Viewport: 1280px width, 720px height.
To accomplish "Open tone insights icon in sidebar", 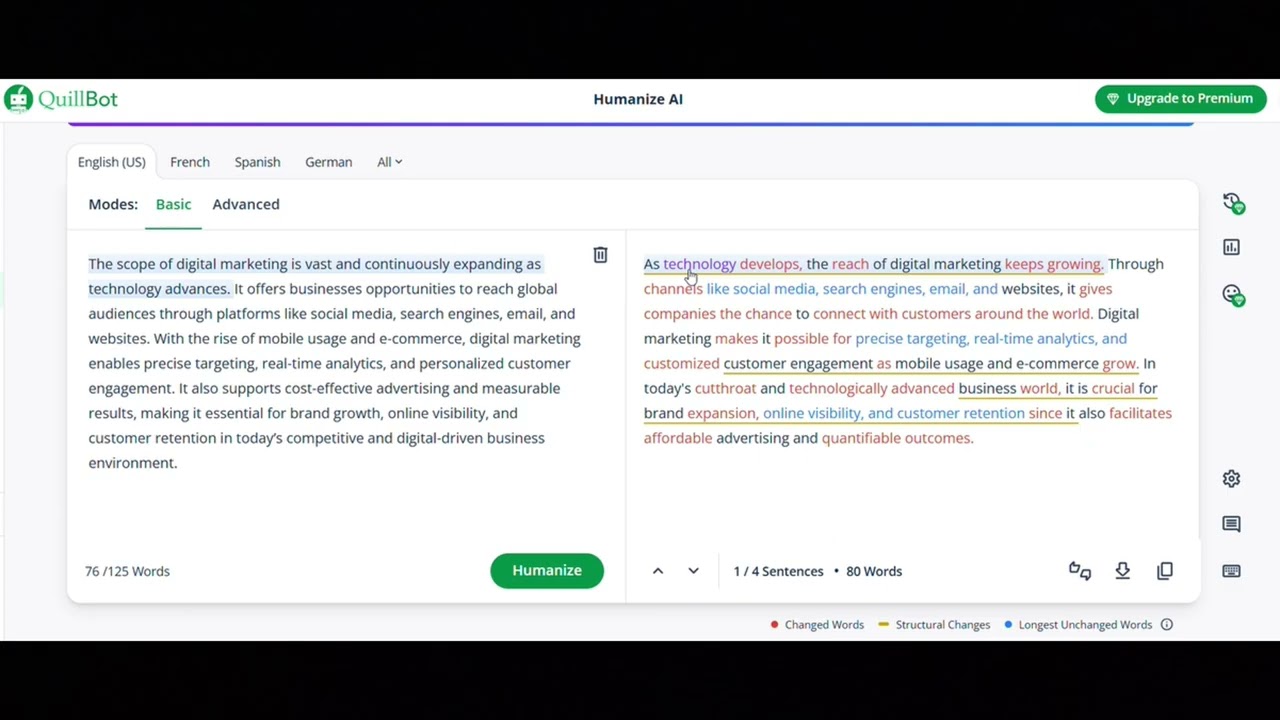I will 1233,294.
